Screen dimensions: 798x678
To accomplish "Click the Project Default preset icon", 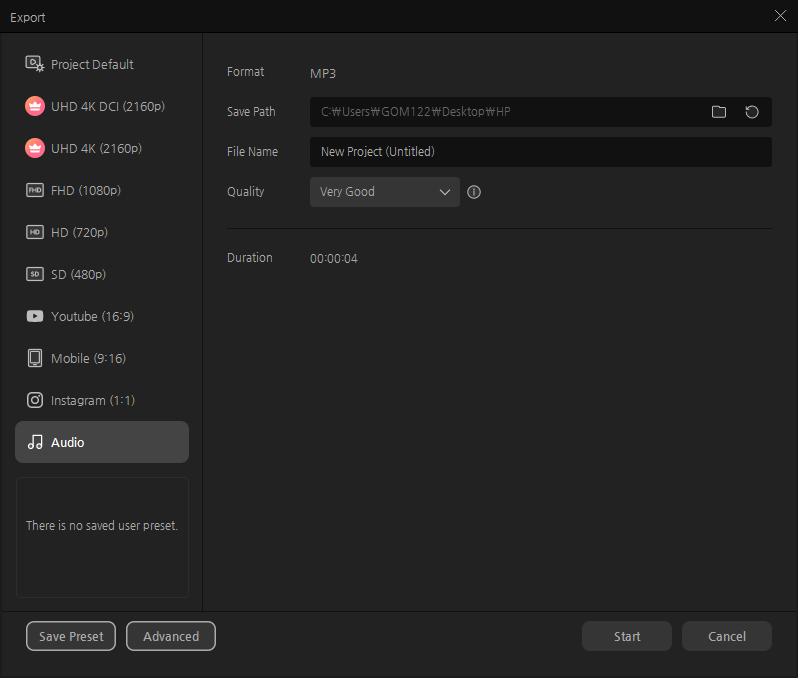I will pyautogui.click(x=35, y=64).
